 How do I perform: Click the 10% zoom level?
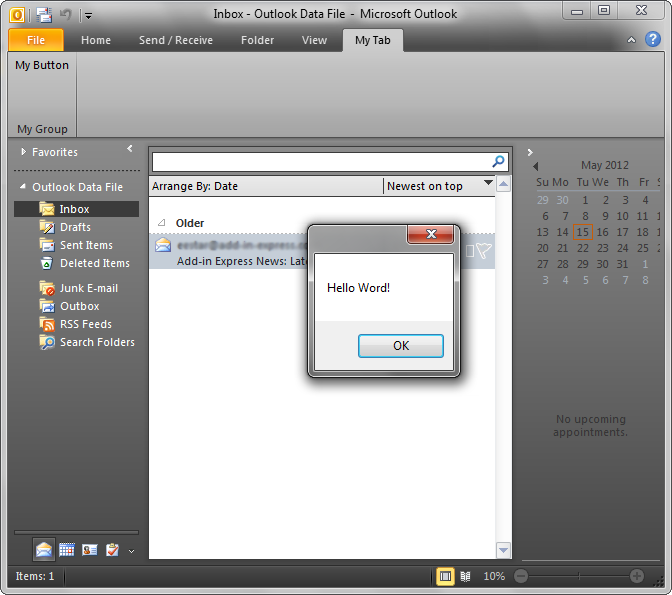(494, 576)
